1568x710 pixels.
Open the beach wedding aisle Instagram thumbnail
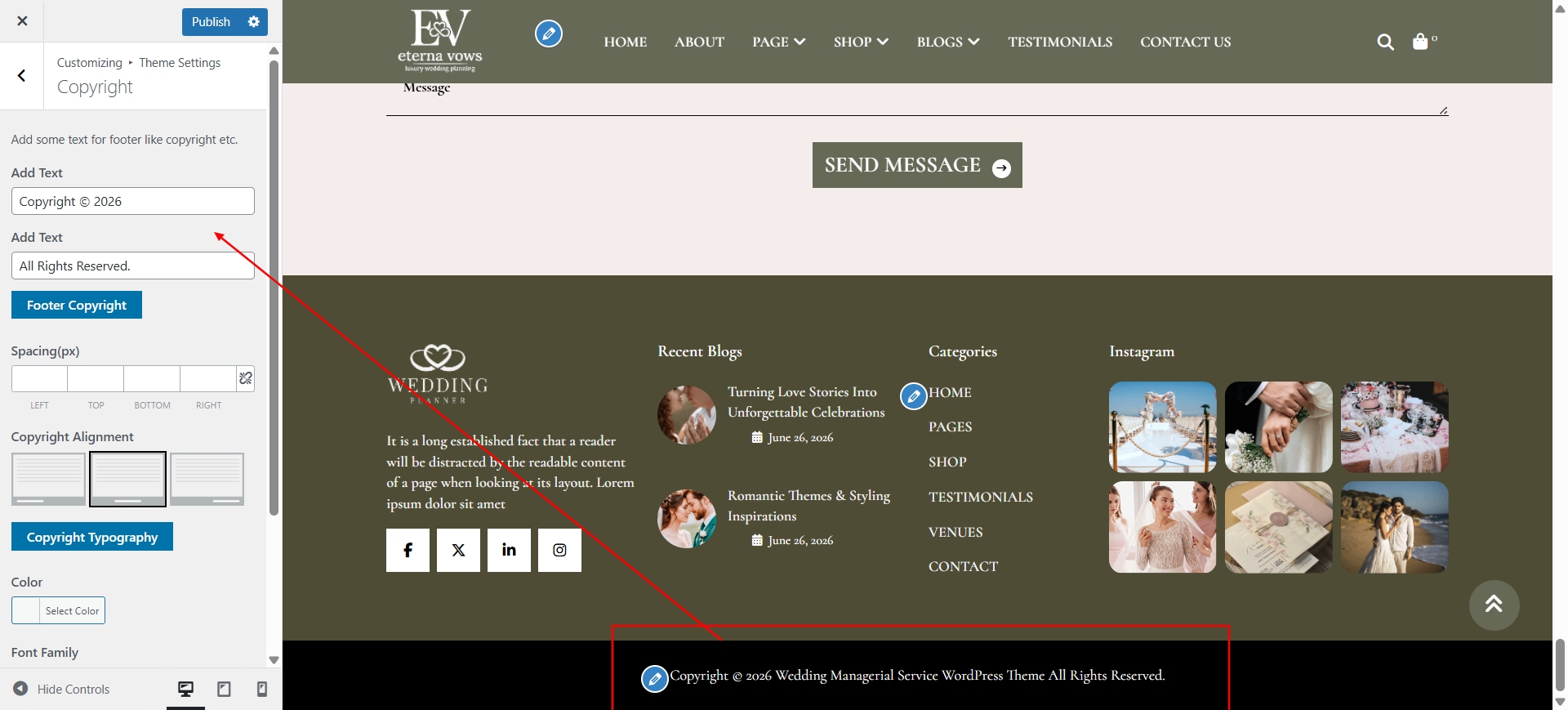1162,427
